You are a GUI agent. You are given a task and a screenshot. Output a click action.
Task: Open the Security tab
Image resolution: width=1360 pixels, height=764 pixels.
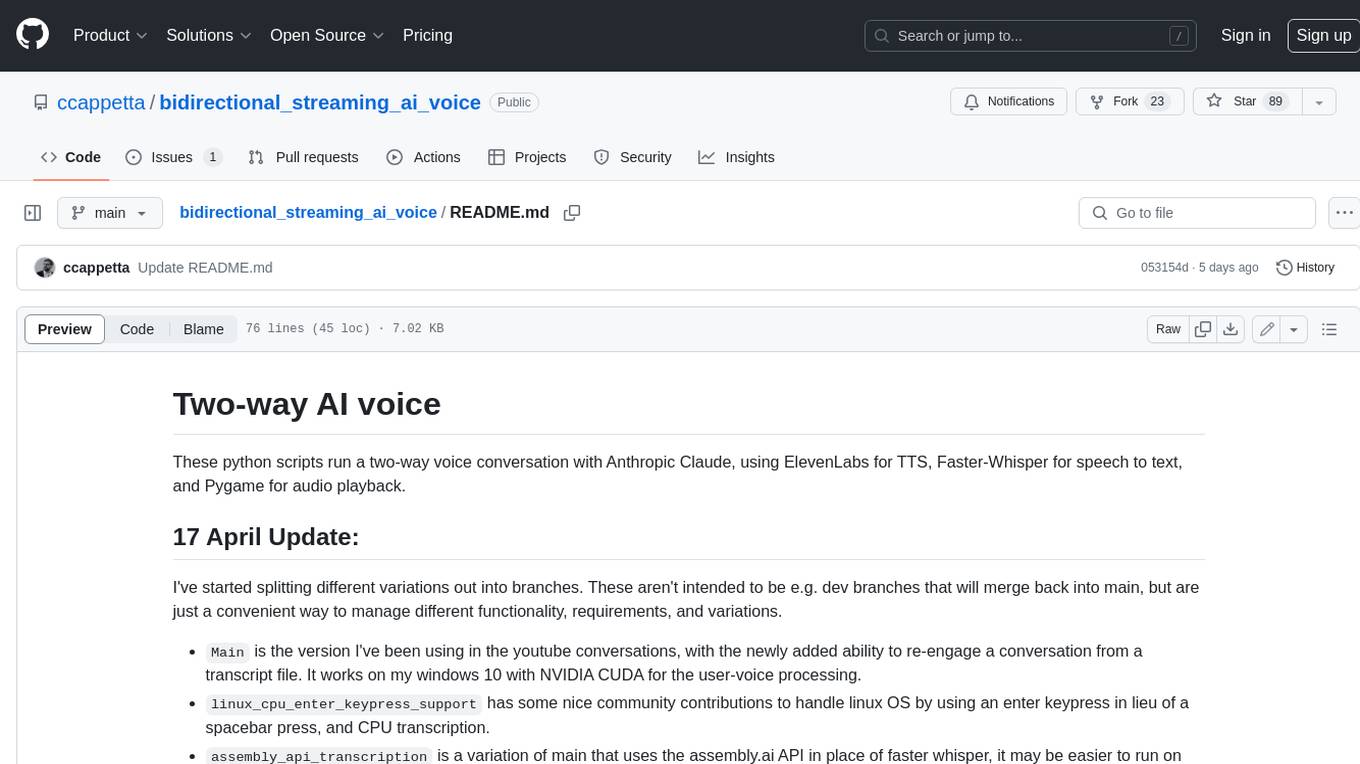pos(633,157)
